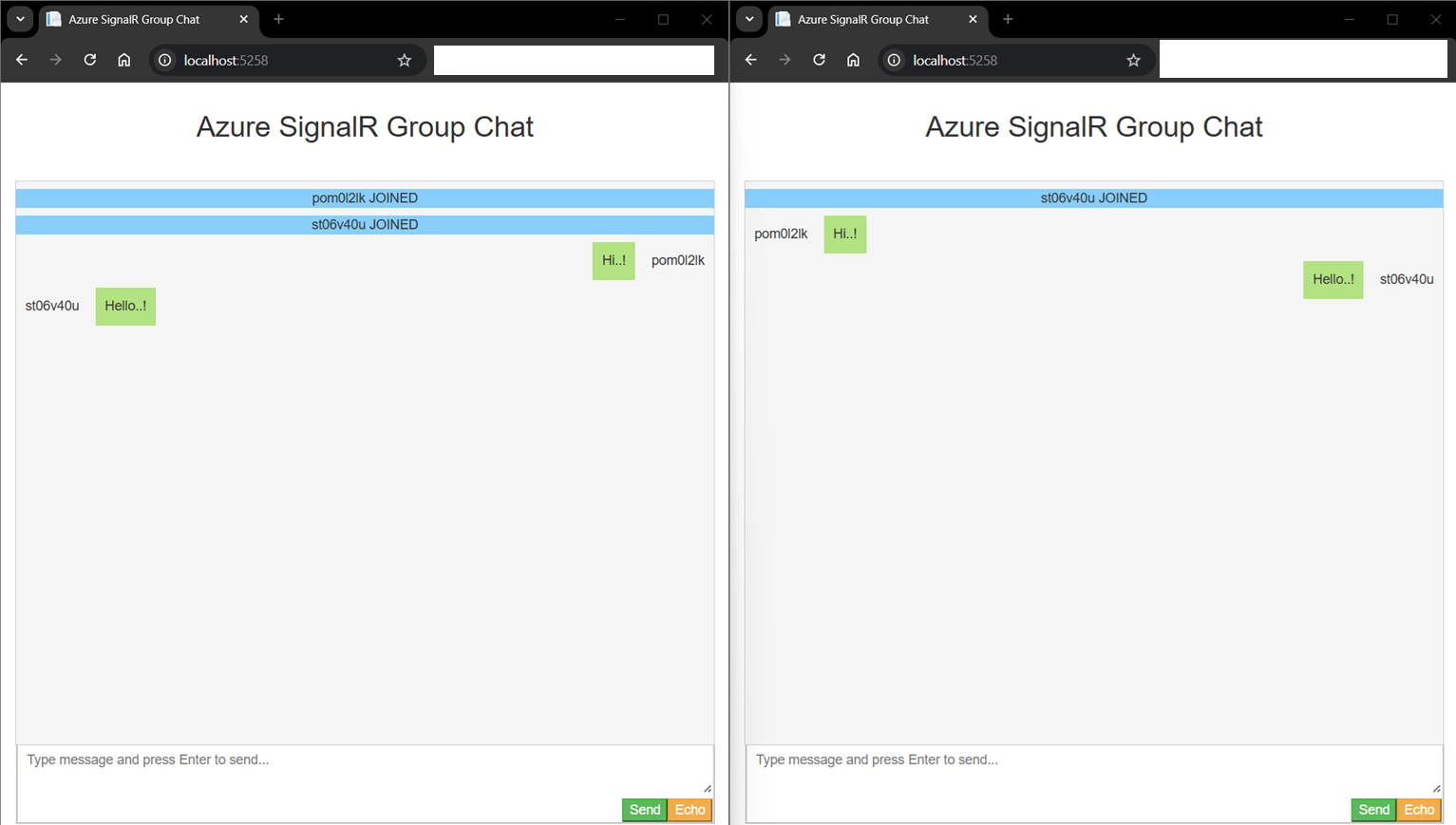
Task: Click the sender name pom0l2lk in the left chat
Action: click(678, 260)
